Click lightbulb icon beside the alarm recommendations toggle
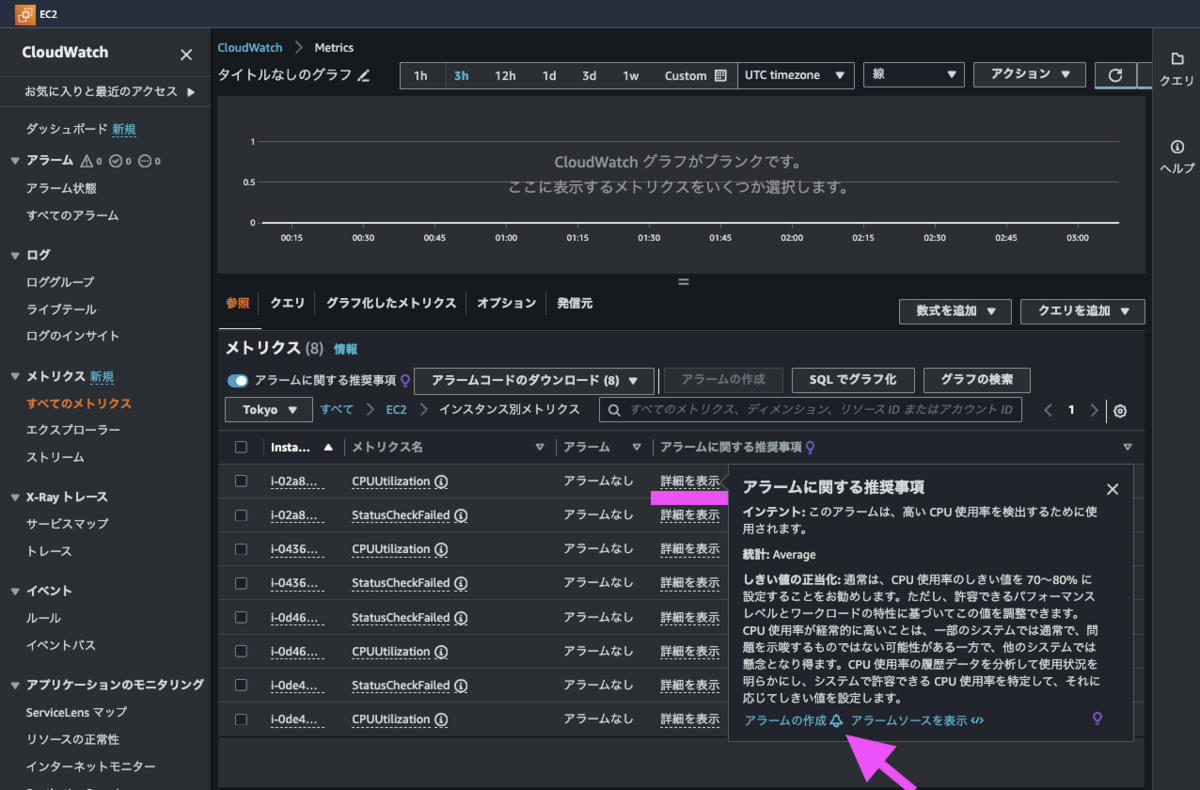Image resolution: width=1200 pixels, height=790 pixels. [405, 380]
